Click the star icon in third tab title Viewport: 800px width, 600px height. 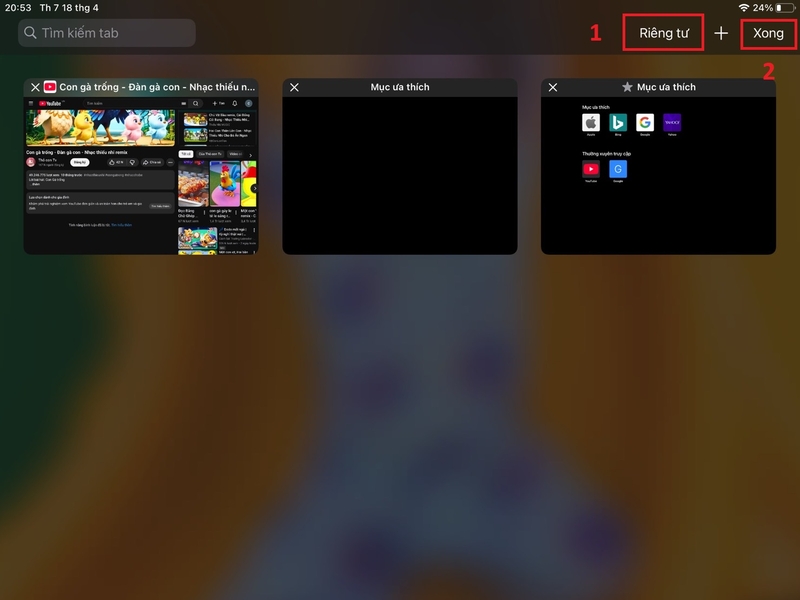coord(627,87)
